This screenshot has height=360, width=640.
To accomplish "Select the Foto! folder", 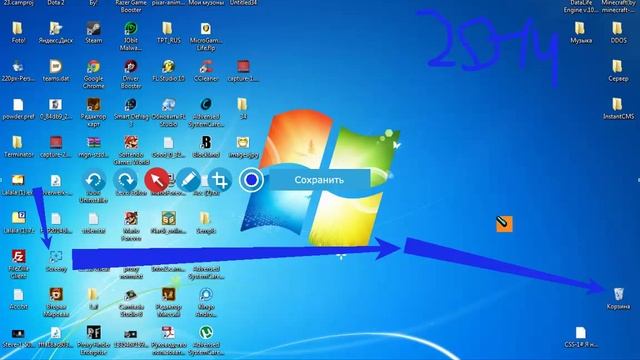I will tap(18, 33).
